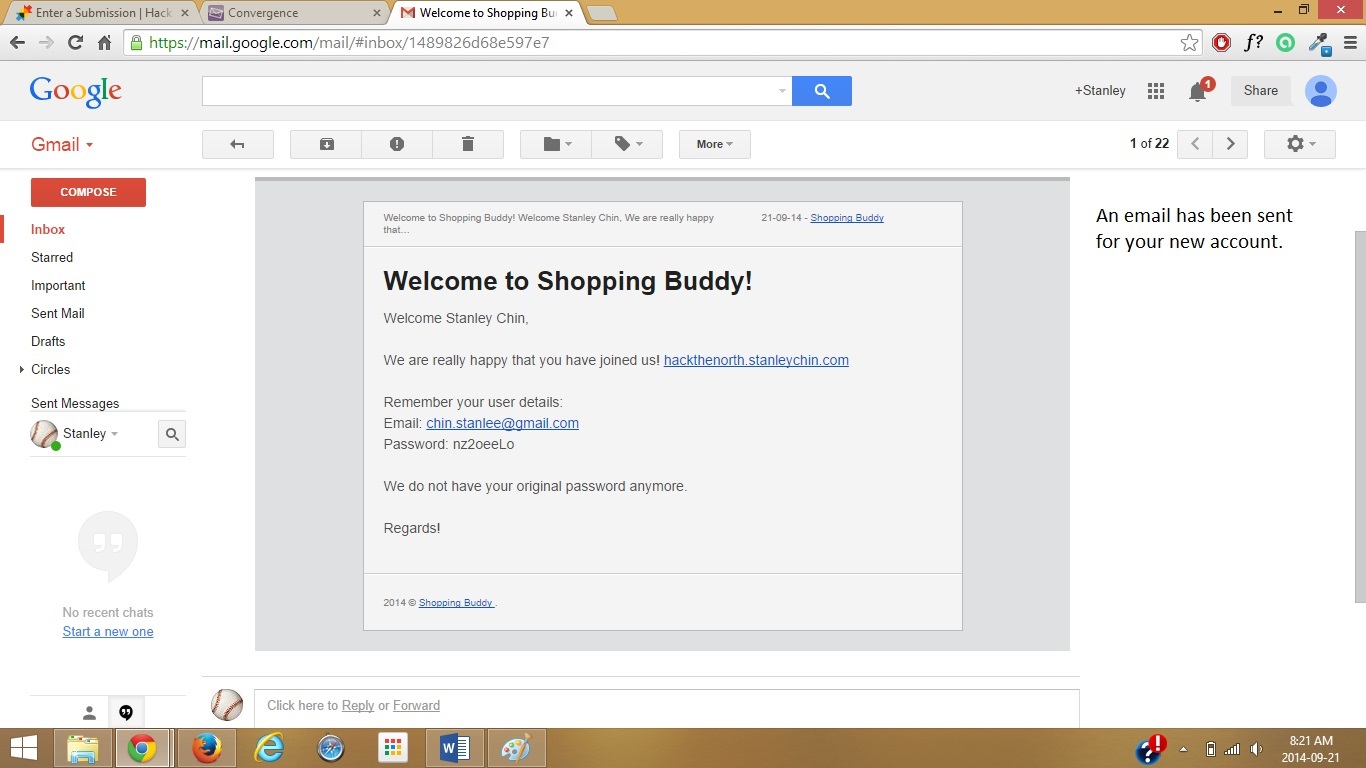The image size is (1366, 768).
Task: Click volume speaker tray icon
Action: point(1256,749)
